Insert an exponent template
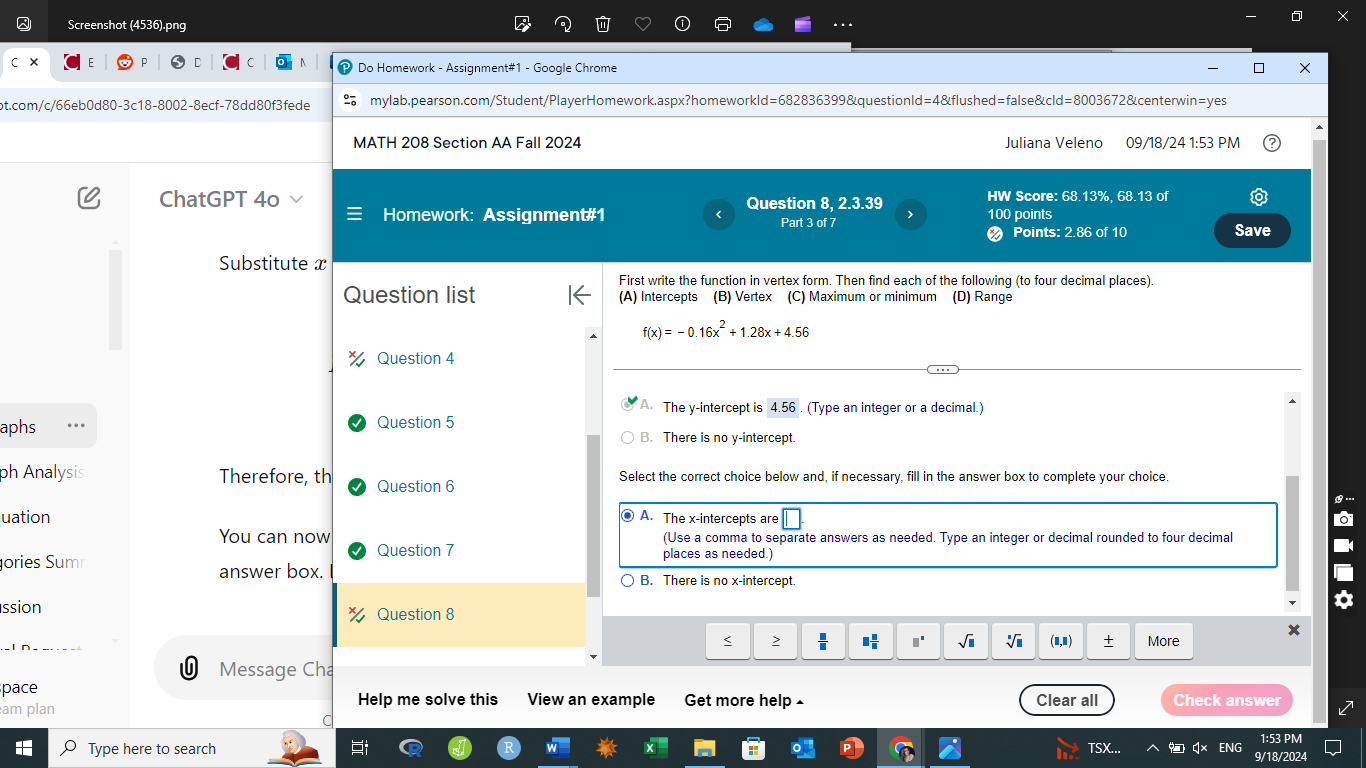This screenshot has height=768, width=1366. (918, 641)
